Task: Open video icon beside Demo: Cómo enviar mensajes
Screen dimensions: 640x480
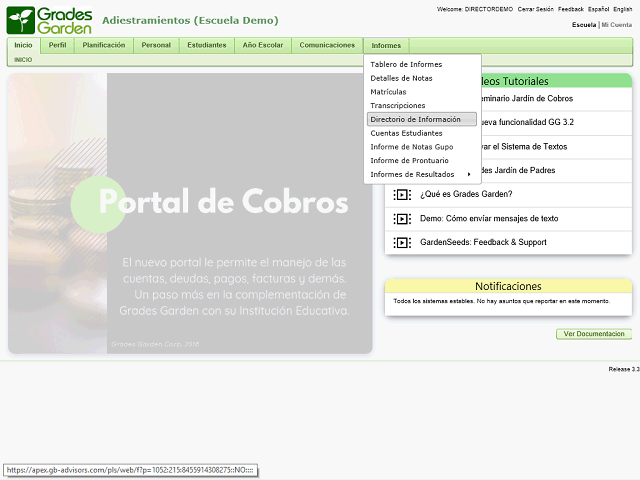Action: click(402, 219)
